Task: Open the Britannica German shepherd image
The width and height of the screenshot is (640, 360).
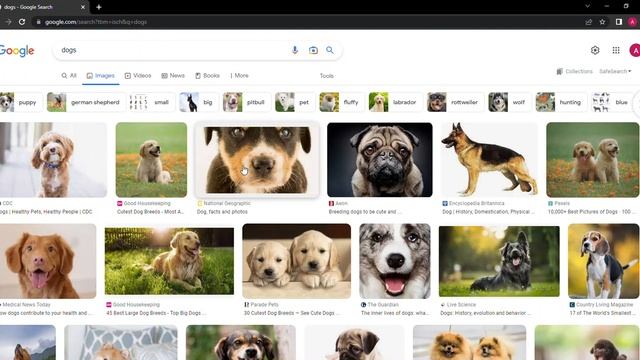Action: [x=489, y=160]
